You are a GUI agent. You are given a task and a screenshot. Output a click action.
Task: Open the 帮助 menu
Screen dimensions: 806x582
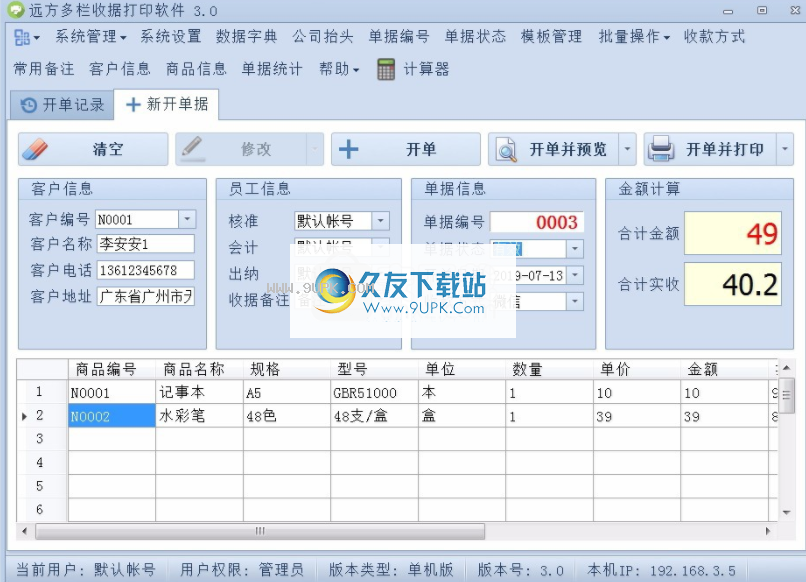coord(339,69)
